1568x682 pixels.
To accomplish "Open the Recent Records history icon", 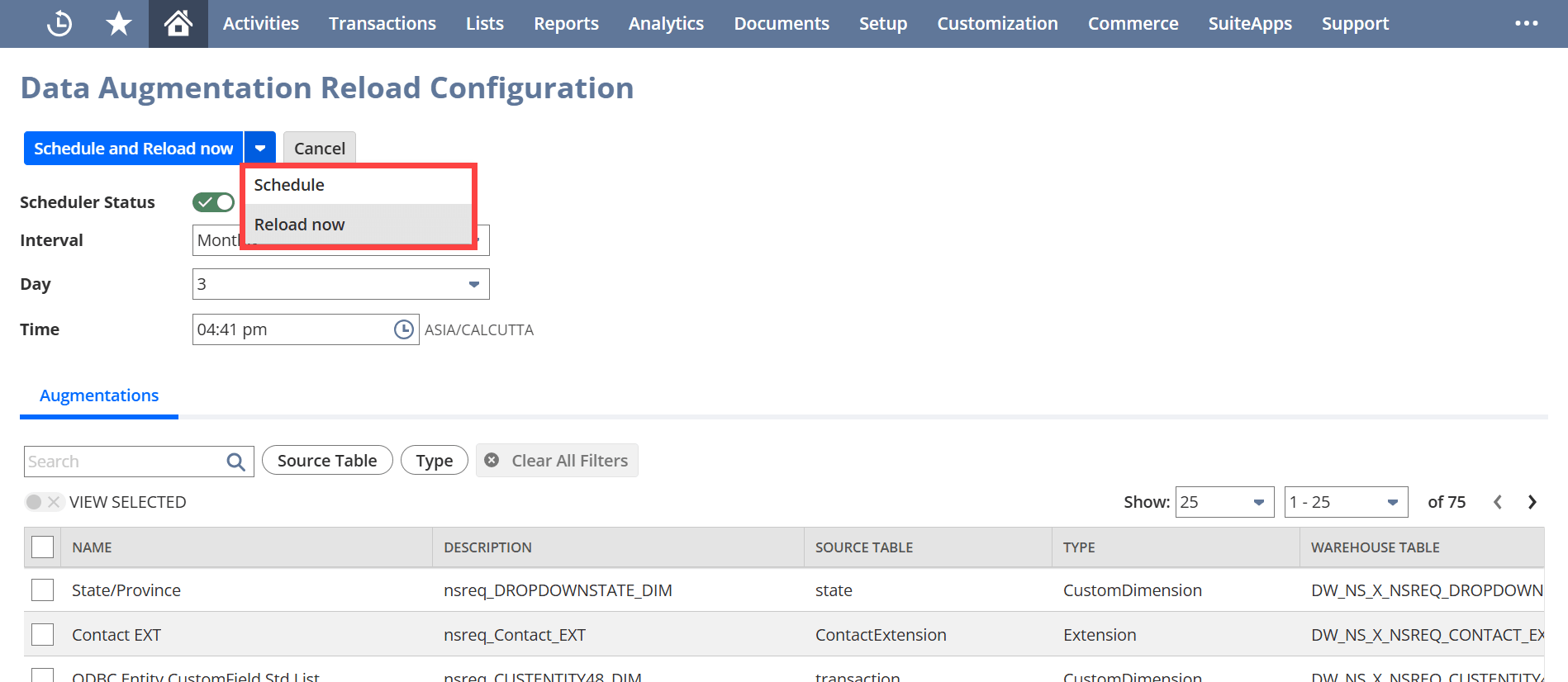I will coord(59,24).
